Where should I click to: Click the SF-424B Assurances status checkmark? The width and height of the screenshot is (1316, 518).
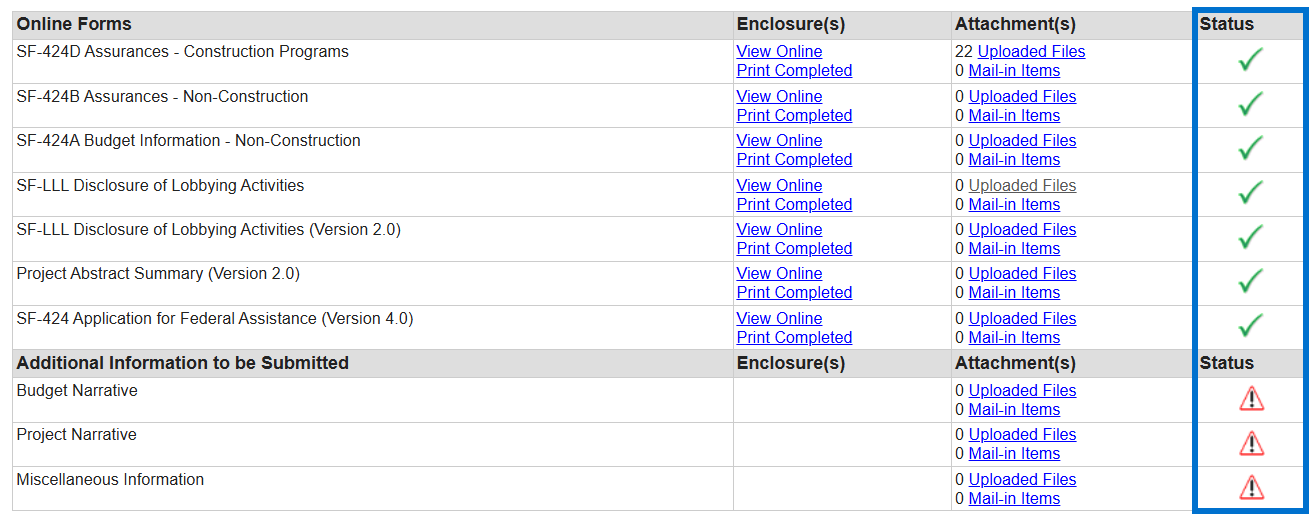1250,105
